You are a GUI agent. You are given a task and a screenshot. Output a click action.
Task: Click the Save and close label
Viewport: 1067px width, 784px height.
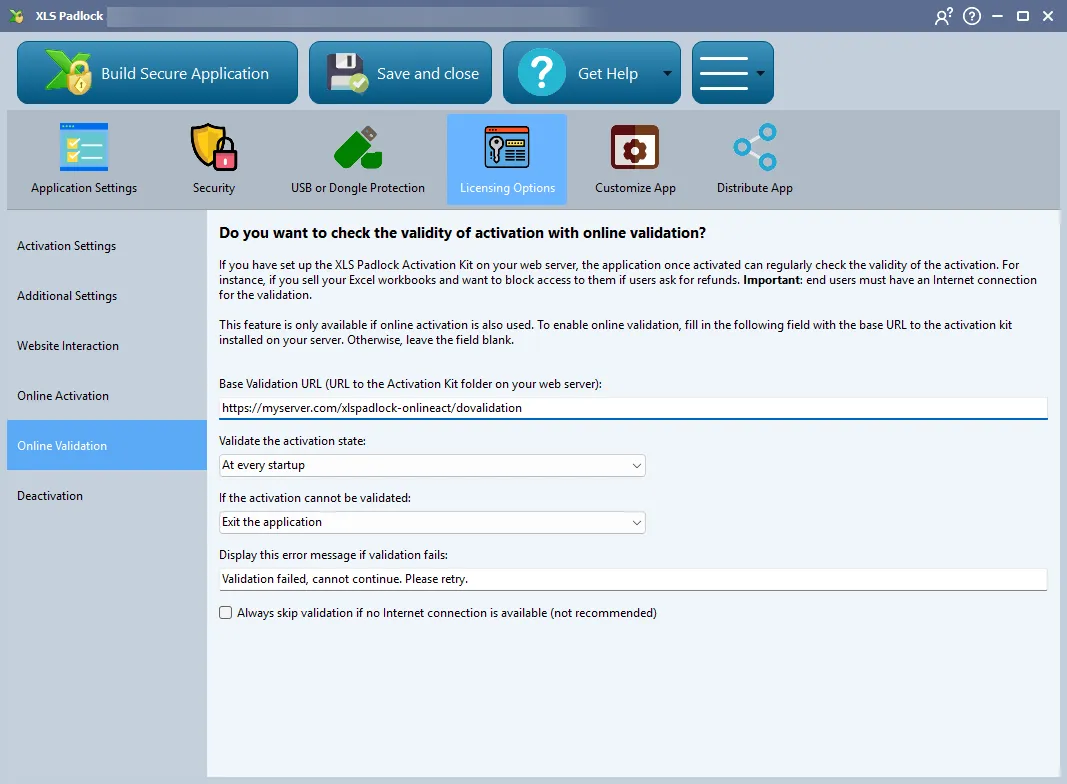click(428, 74)
